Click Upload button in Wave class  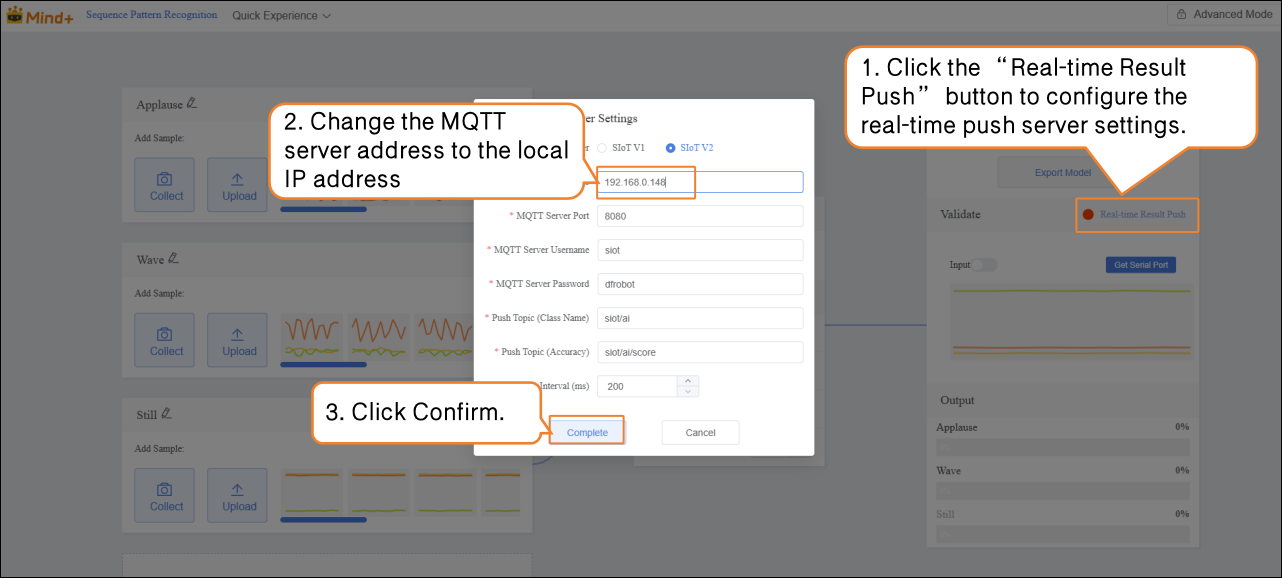click(x=238, y=341)
